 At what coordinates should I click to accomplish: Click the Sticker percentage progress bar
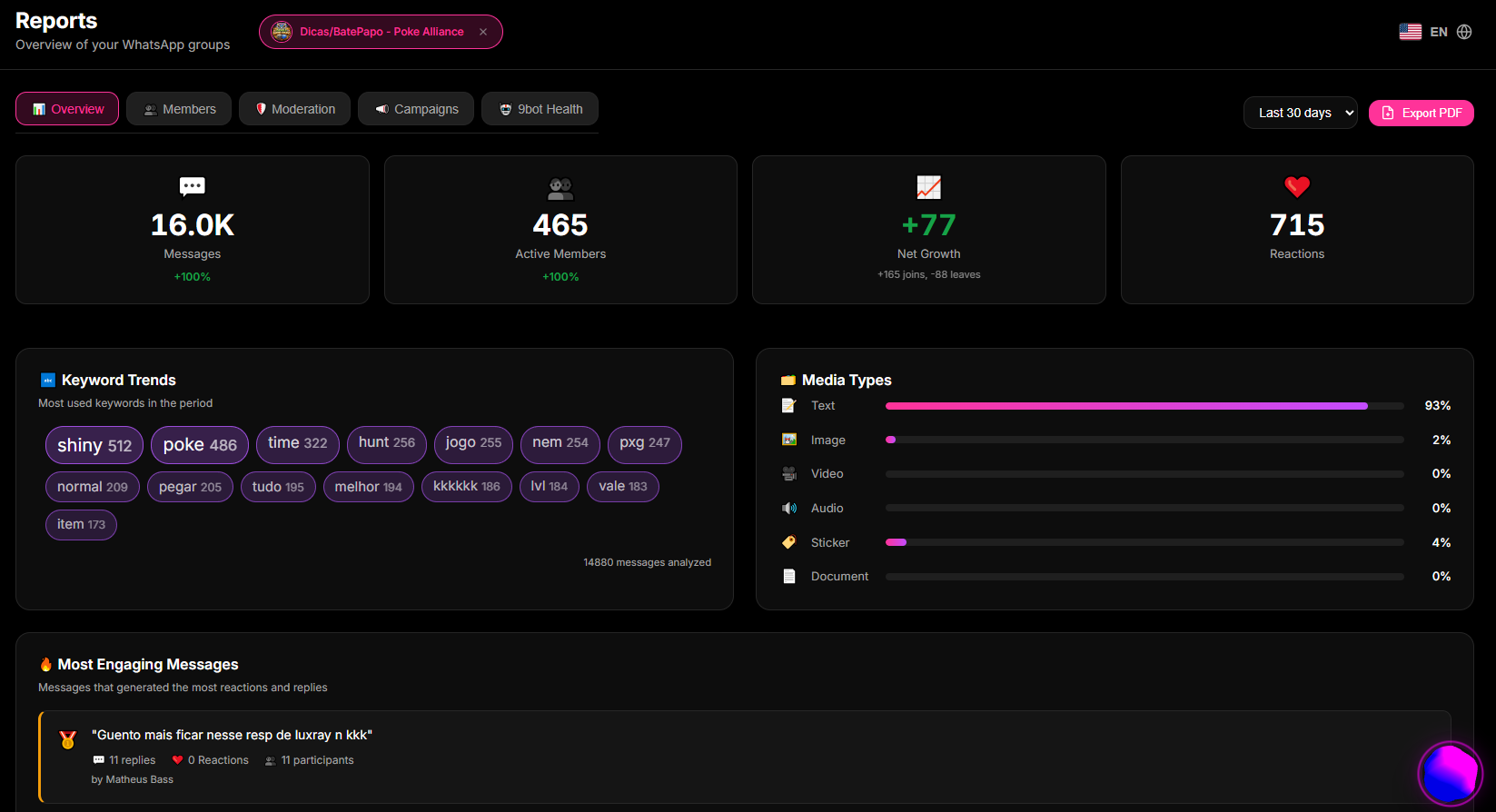pos(1144,542)
